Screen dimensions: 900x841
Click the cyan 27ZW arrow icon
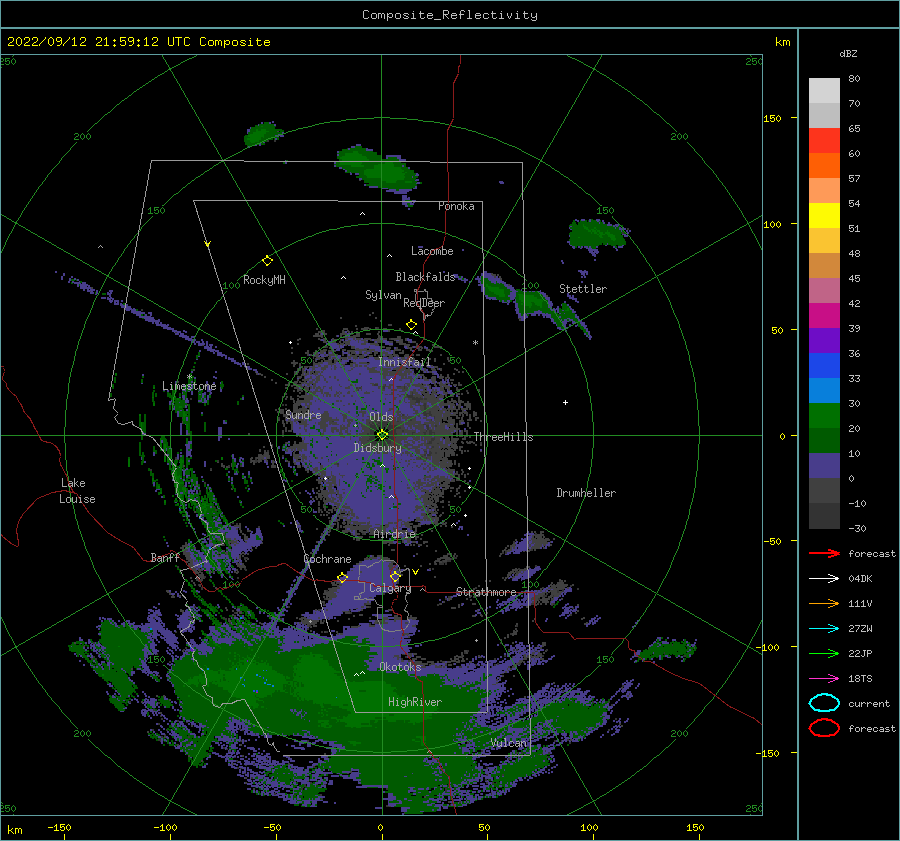point(824,629)
